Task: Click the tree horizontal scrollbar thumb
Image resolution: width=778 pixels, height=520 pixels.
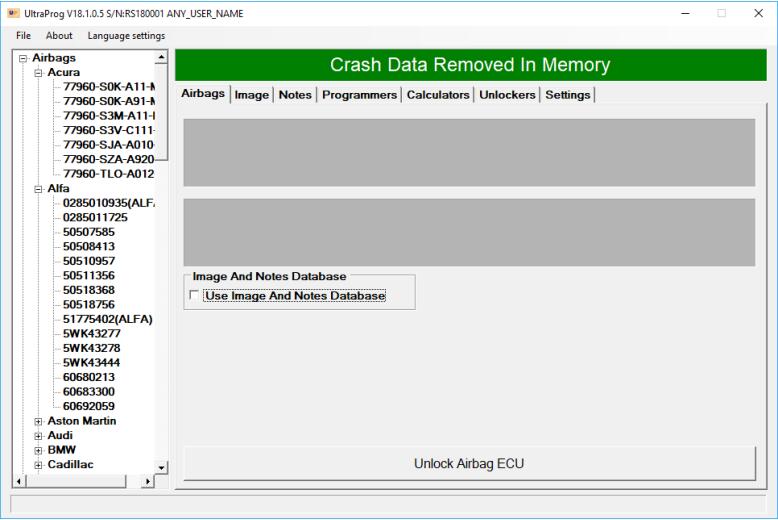Action: (x=75, y=481)
